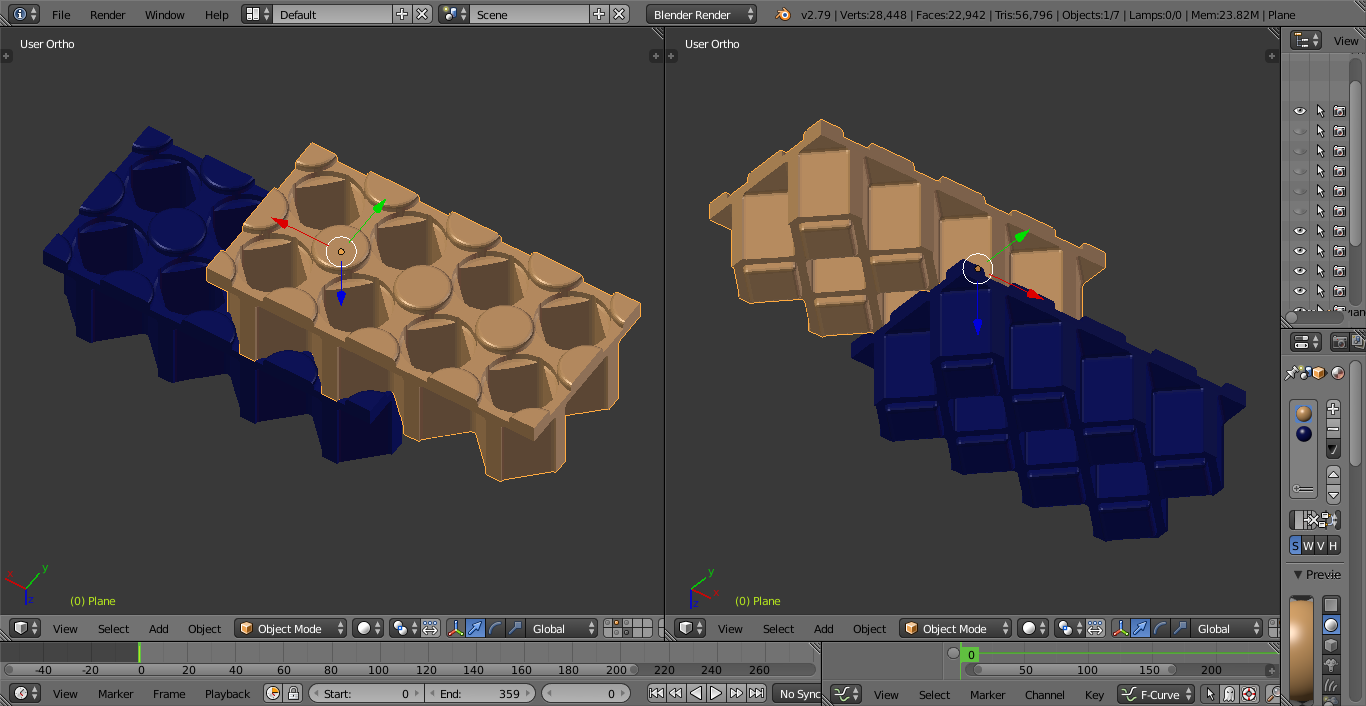Open the Window menu
The image size is (1366, 706).
coord(165,15)
